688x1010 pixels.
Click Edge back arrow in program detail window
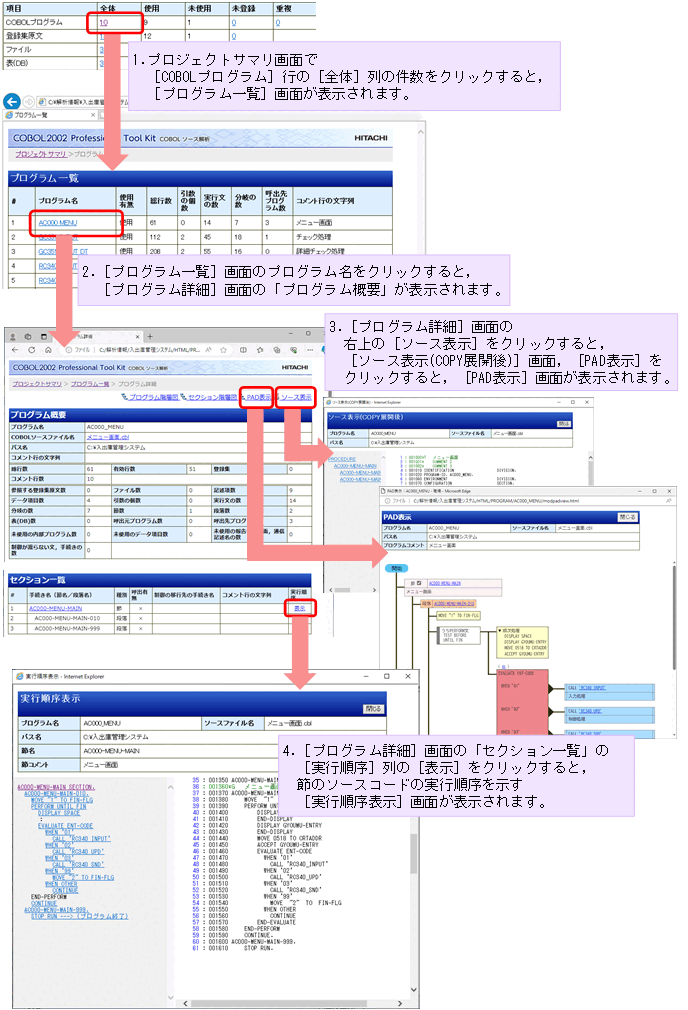[x=15, y=350]
